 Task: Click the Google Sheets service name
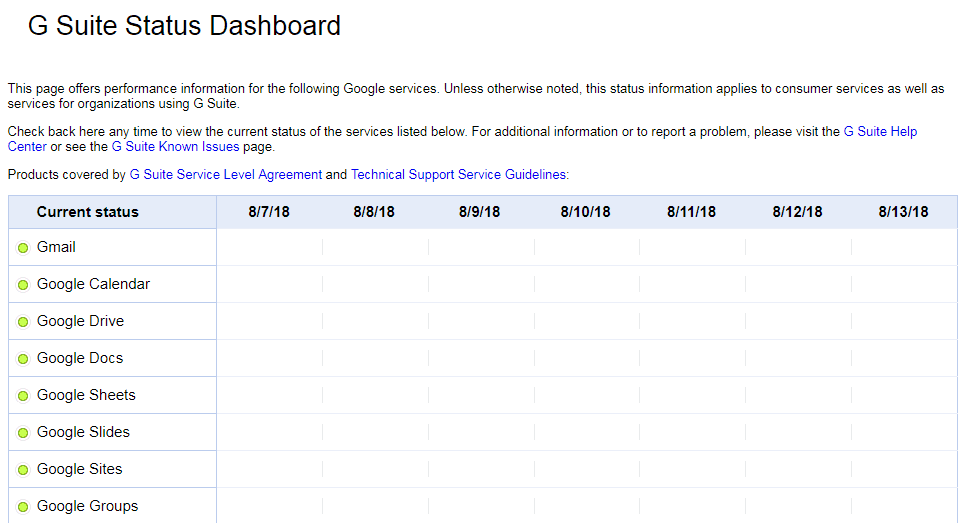(x=86, y=395)
